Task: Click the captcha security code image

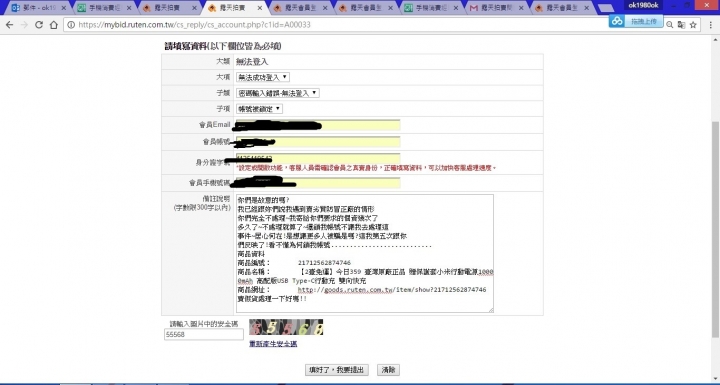Action: point(286,327)
